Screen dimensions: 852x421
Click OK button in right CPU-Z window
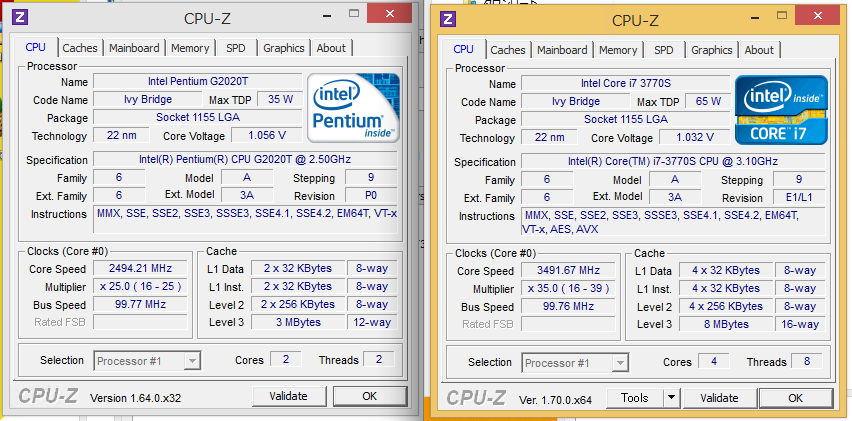[x=795, y=398]
